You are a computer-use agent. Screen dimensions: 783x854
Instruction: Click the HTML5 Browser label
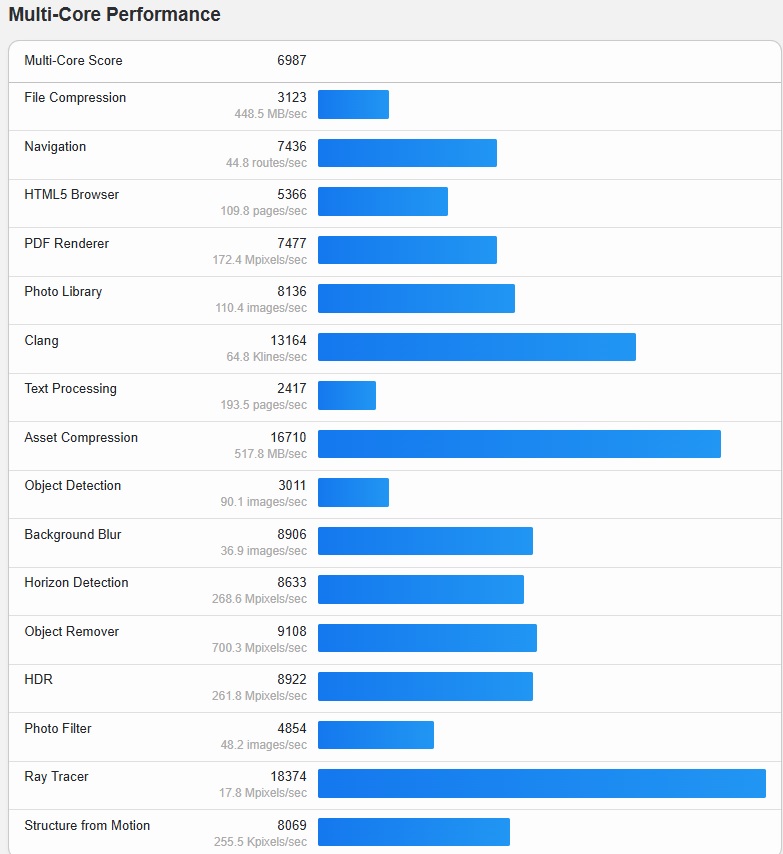point(71,195)
